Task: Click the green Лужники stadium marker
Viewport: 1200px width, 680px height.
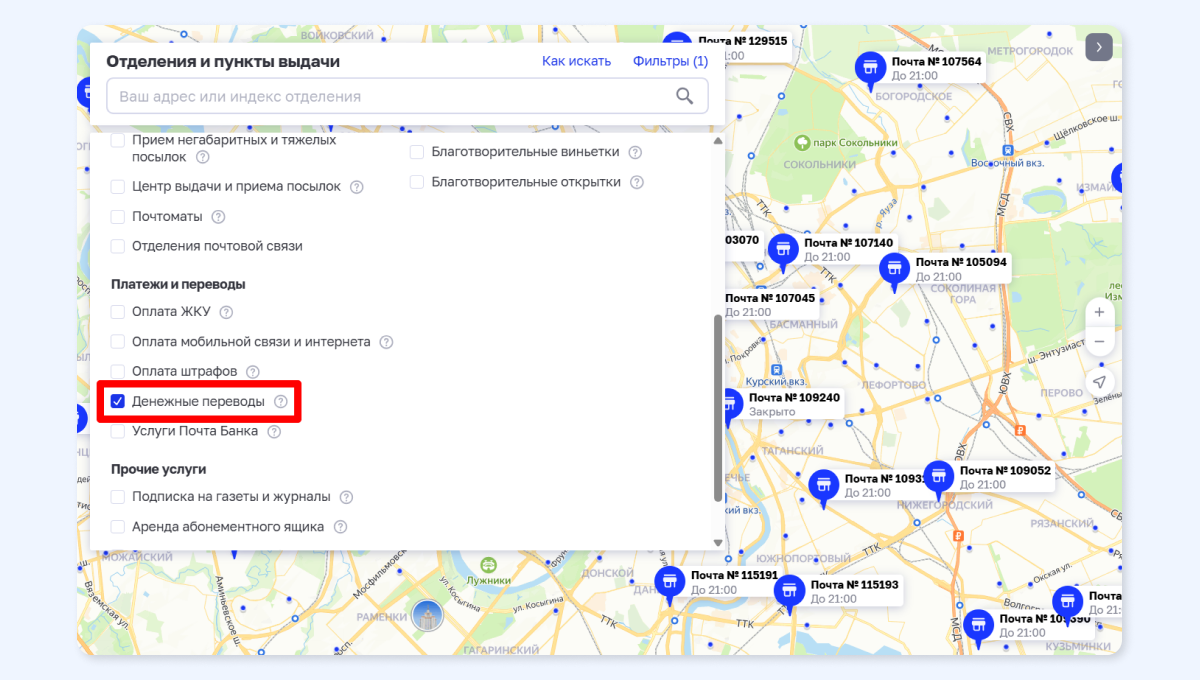Action: click(x=488, y=565)
